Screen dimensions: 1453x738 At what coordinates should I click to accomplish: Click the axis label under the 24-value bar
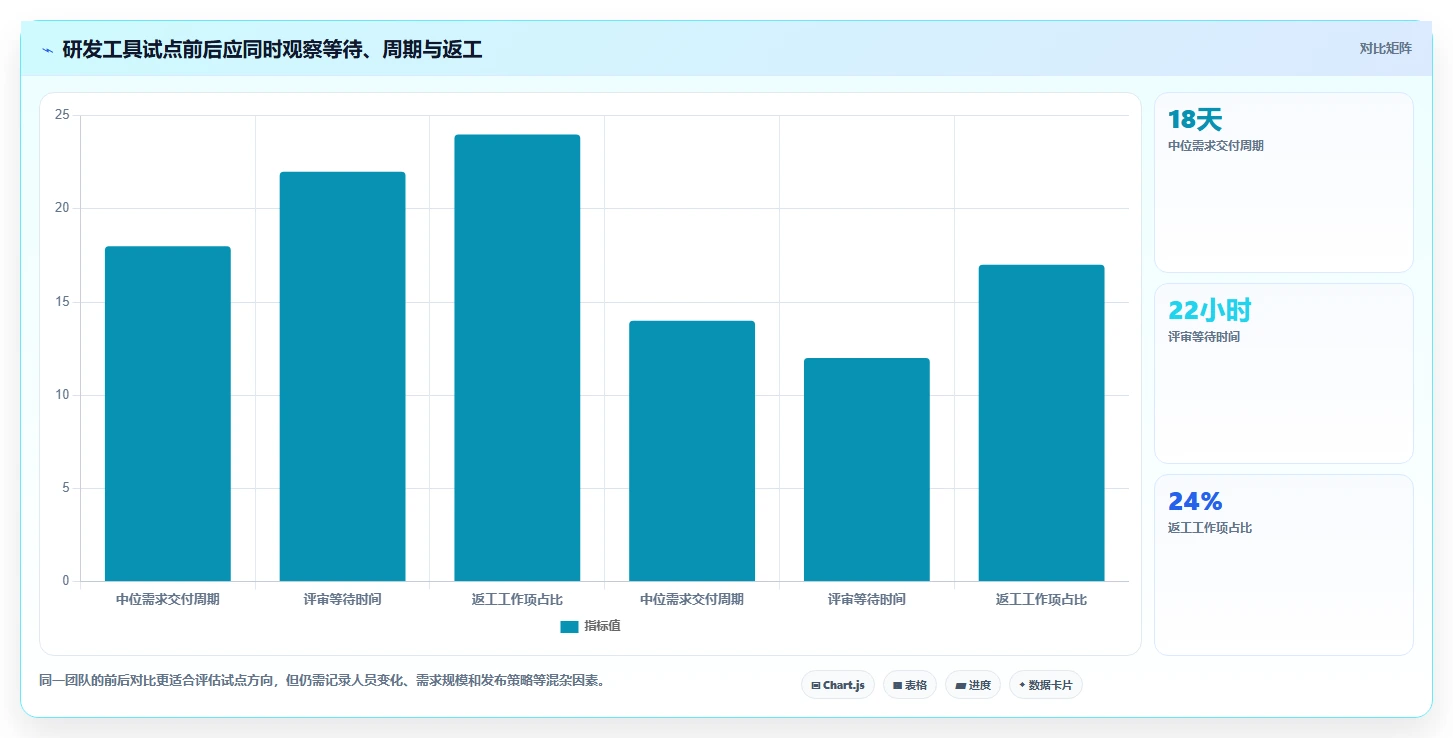517,600
